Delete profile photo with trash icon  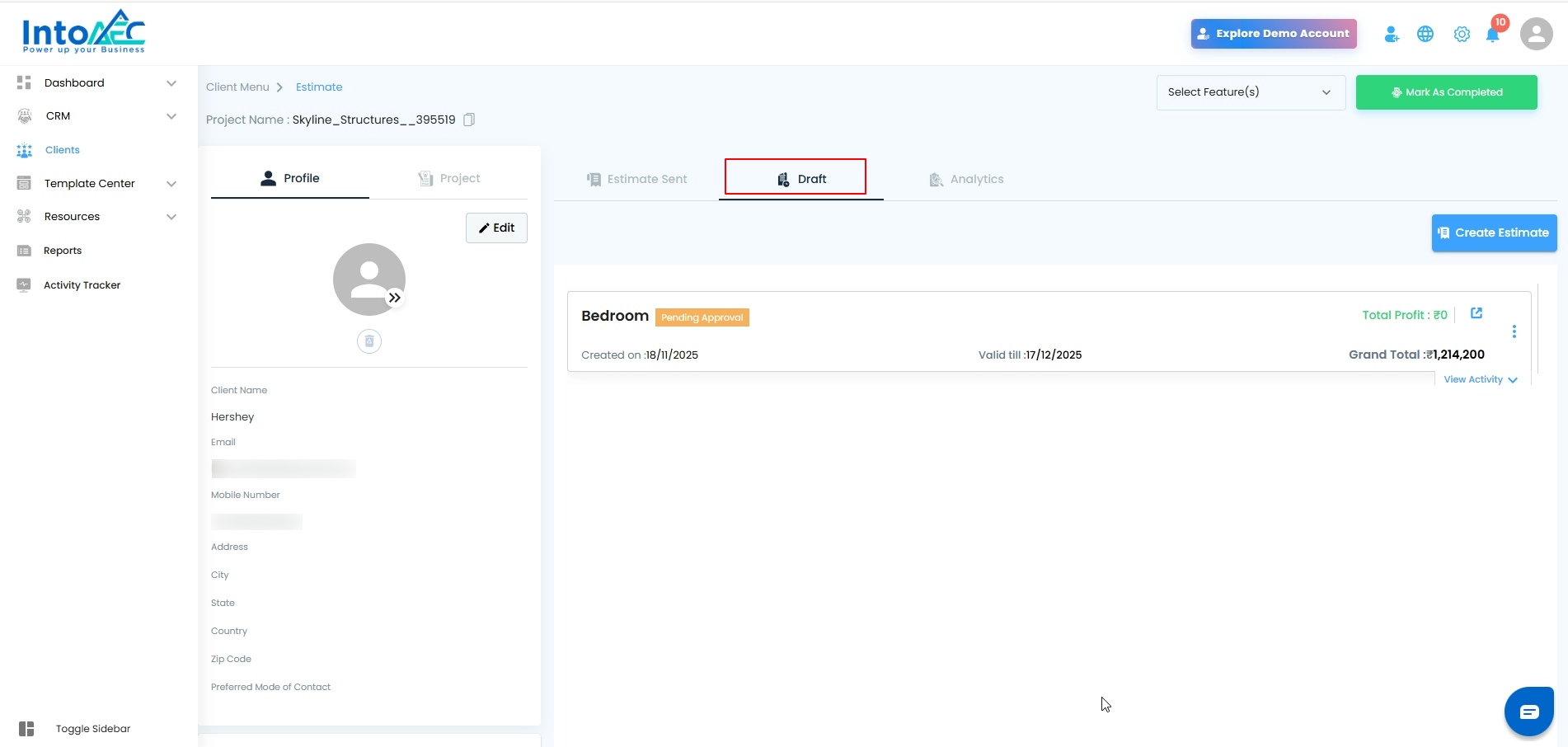369,341
